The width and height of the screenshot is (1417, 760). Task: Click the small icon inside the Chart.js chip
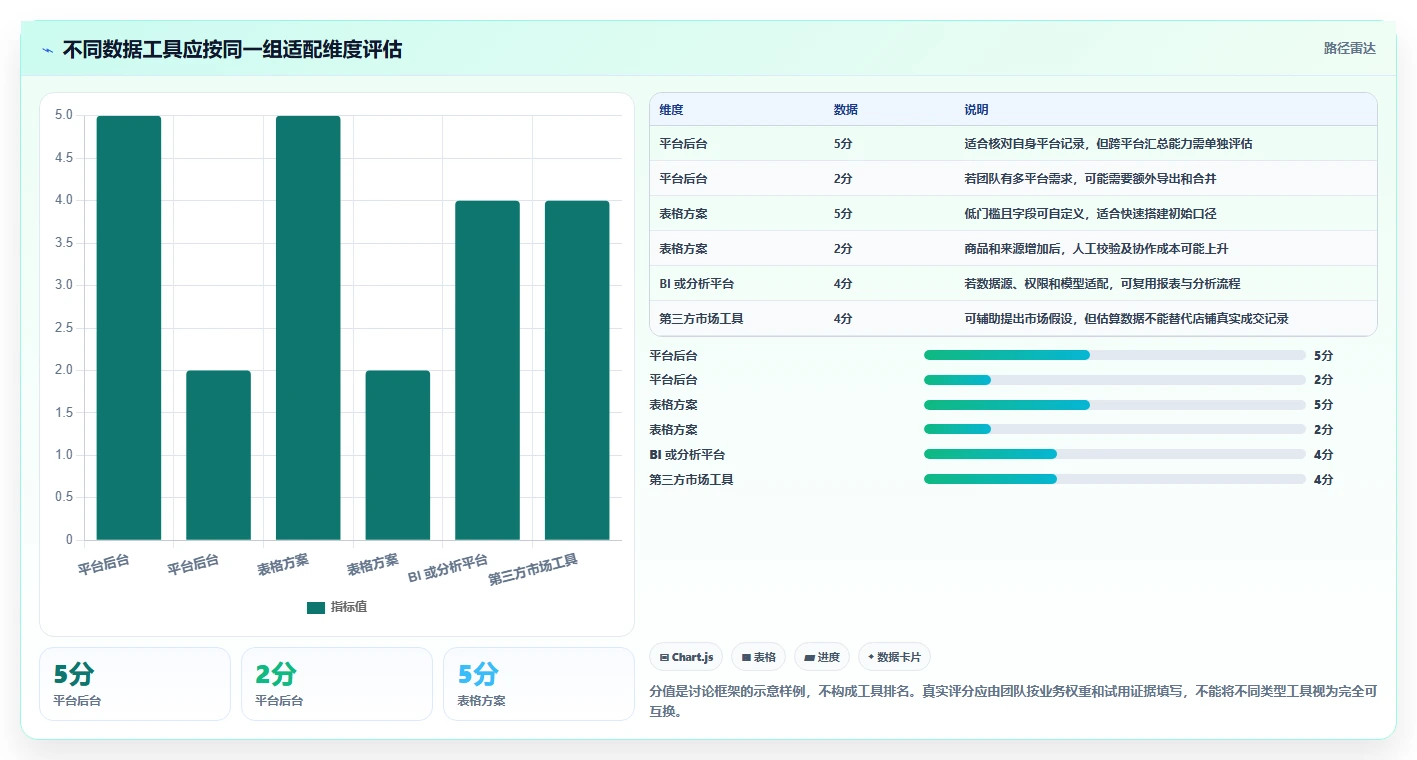(665, 657)
